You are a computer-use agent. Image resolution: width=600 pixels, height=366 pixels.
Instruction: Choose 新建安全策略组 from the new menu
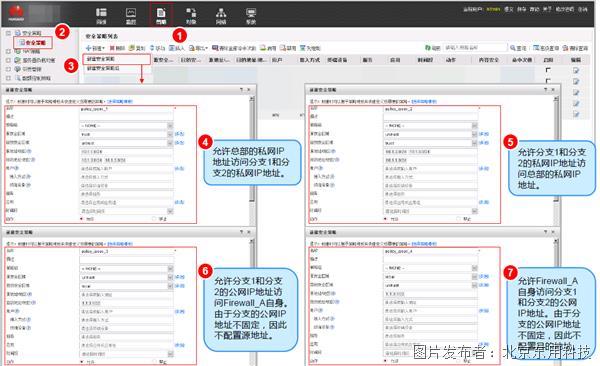click(x=117, y=68)
